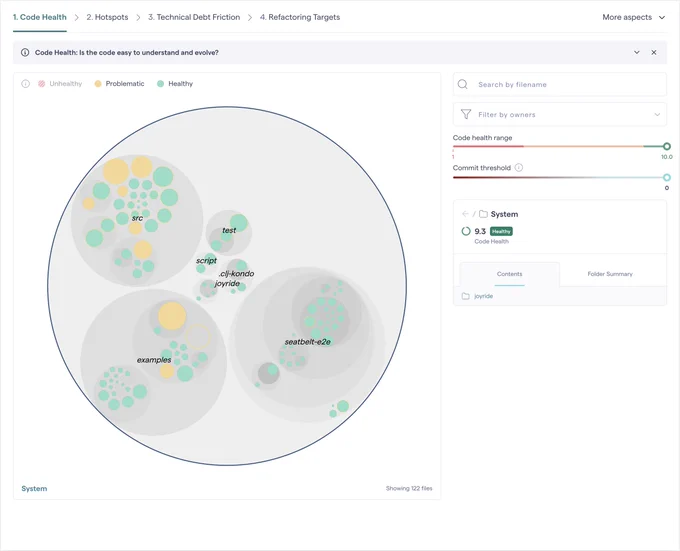Click the Commit threshold info icon
680x551 pixels.
click(519, 168)
